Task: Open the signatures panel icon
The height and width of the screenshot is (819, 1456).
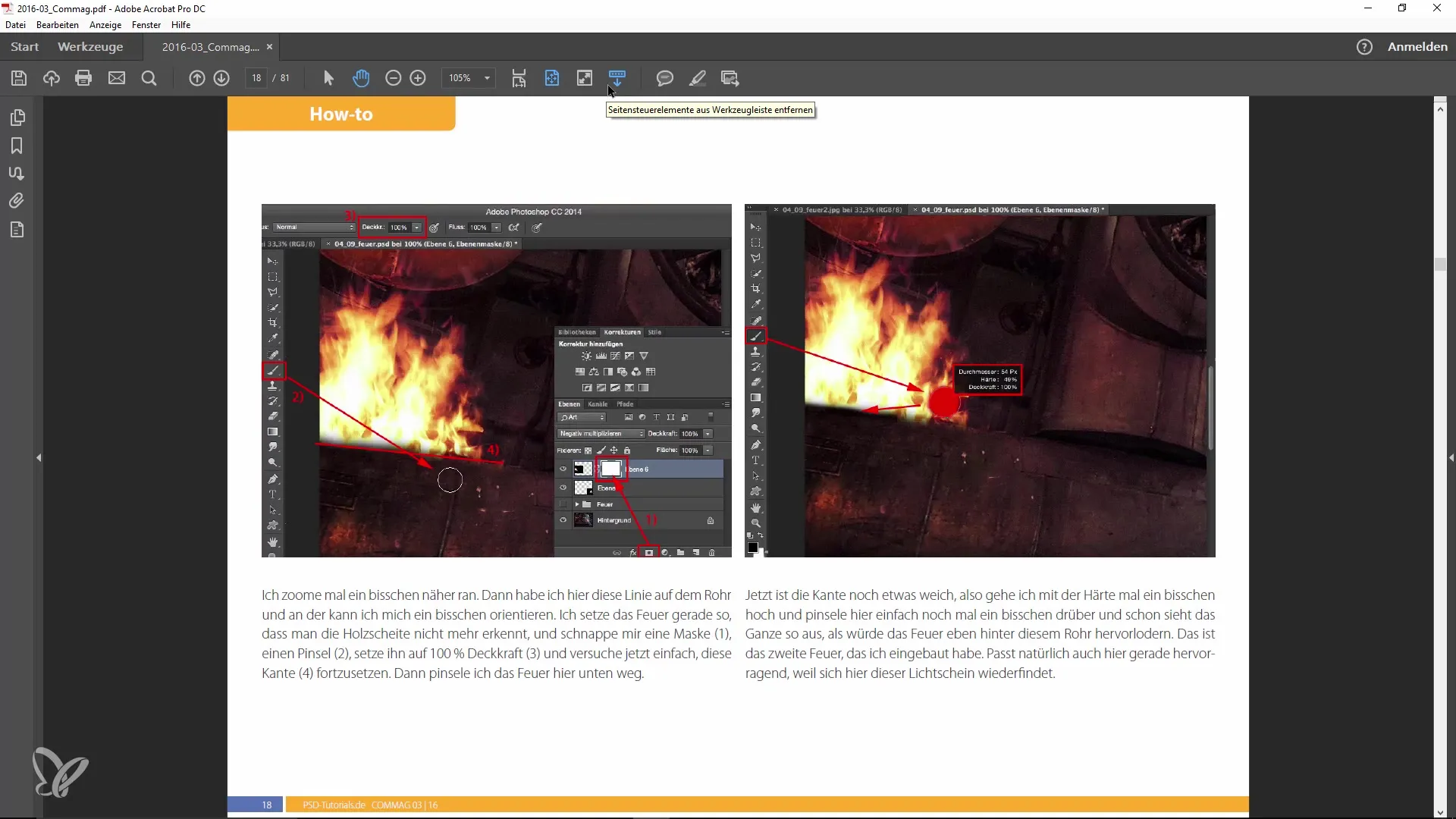Action: click(x=17, y=174)
